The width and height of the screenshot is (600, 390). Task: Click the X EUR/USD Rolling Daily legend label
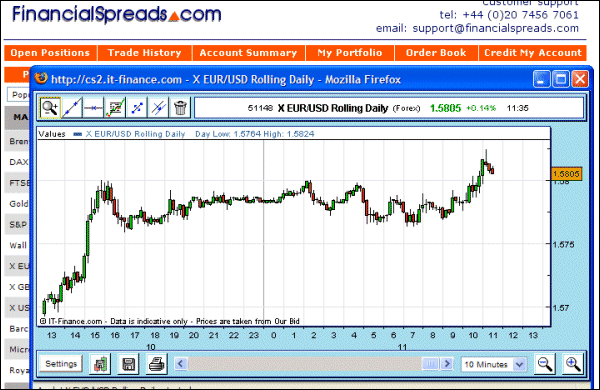coord(135,134)
